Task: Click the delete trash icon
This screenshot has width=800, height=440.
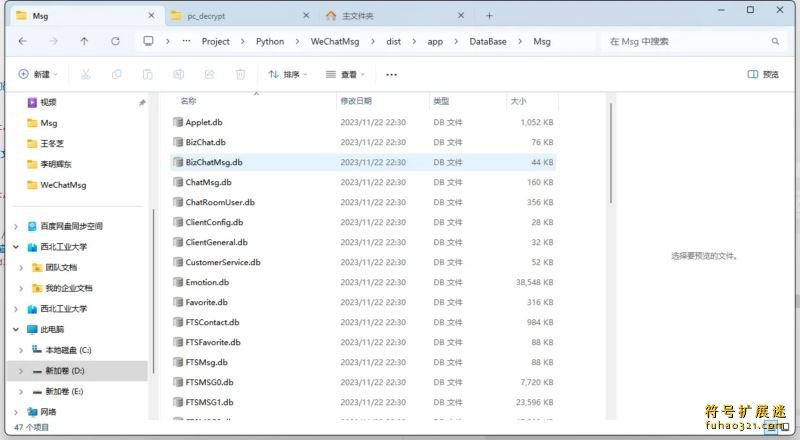Action: click(240, 75)
